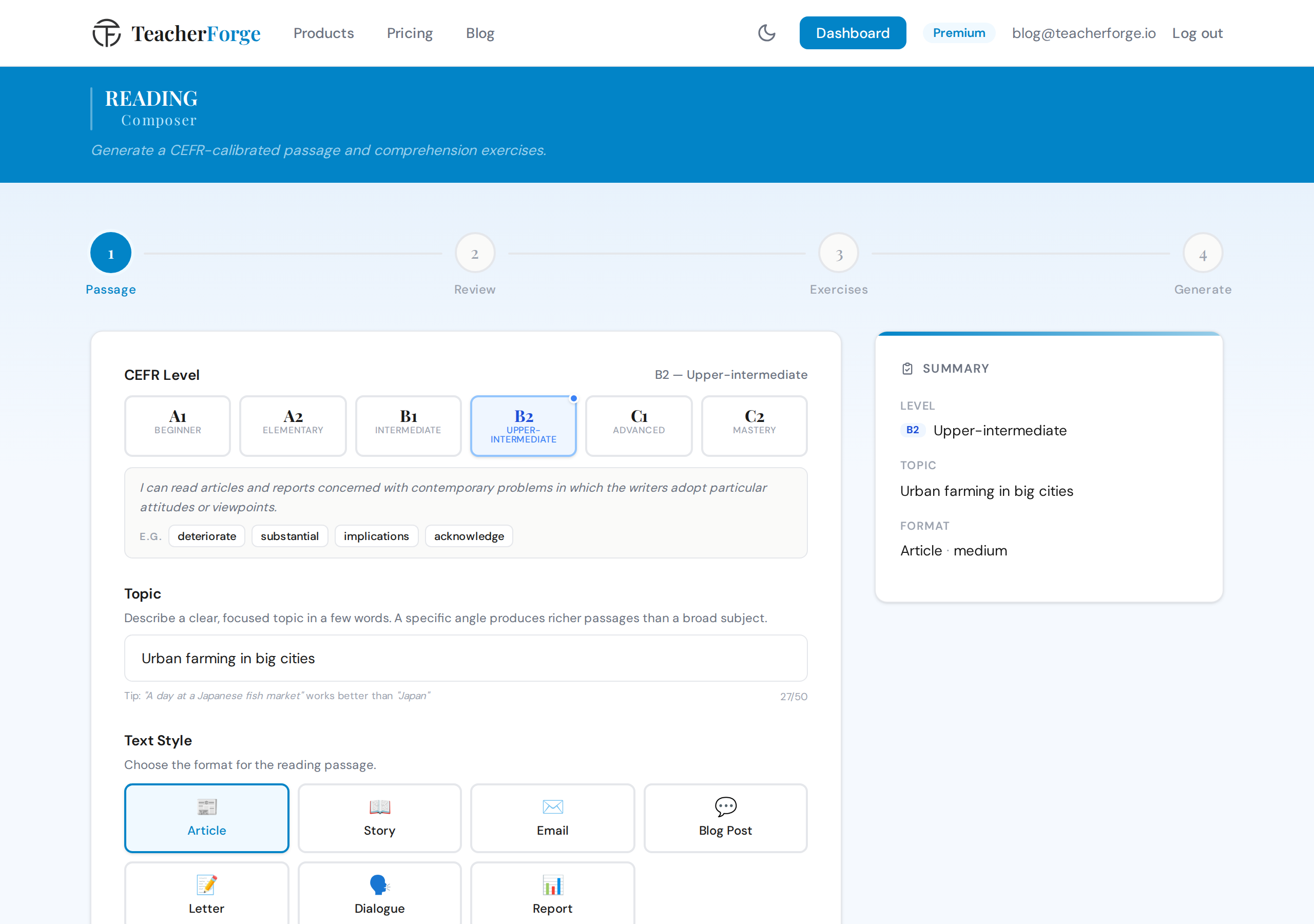Pick the Blog Post speech bubble icon
The image size is (1314, 924).
[x=725, y=806]
